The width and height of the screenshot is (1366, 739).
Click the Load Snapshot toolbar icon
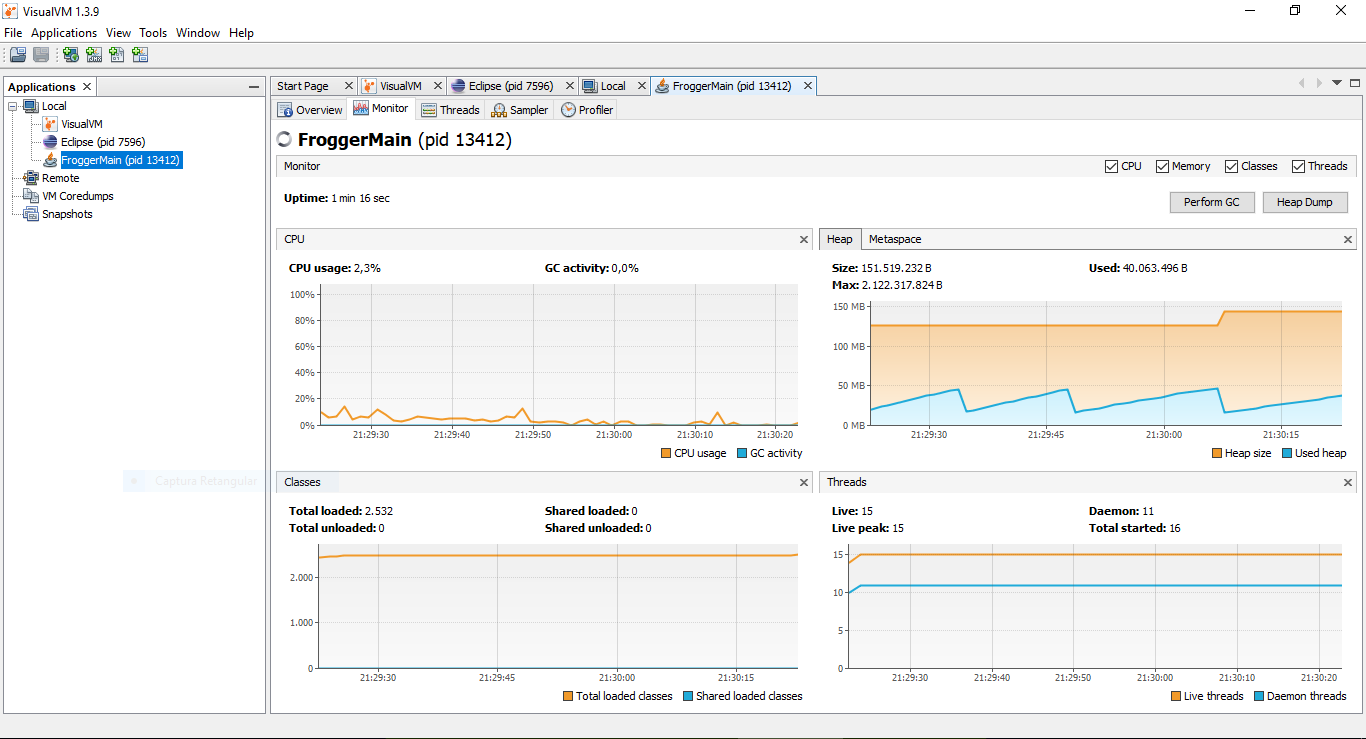click(17, 55)
